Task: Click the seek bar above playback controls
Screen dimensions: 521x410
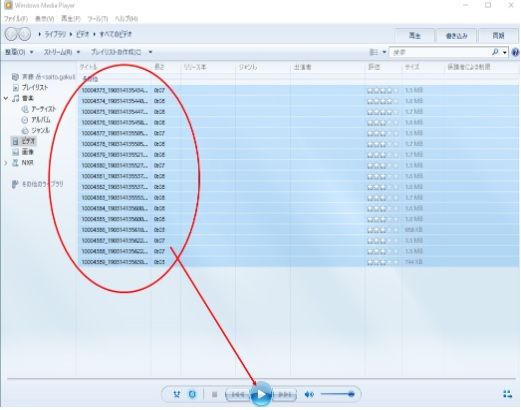Action: click(261, 379)
